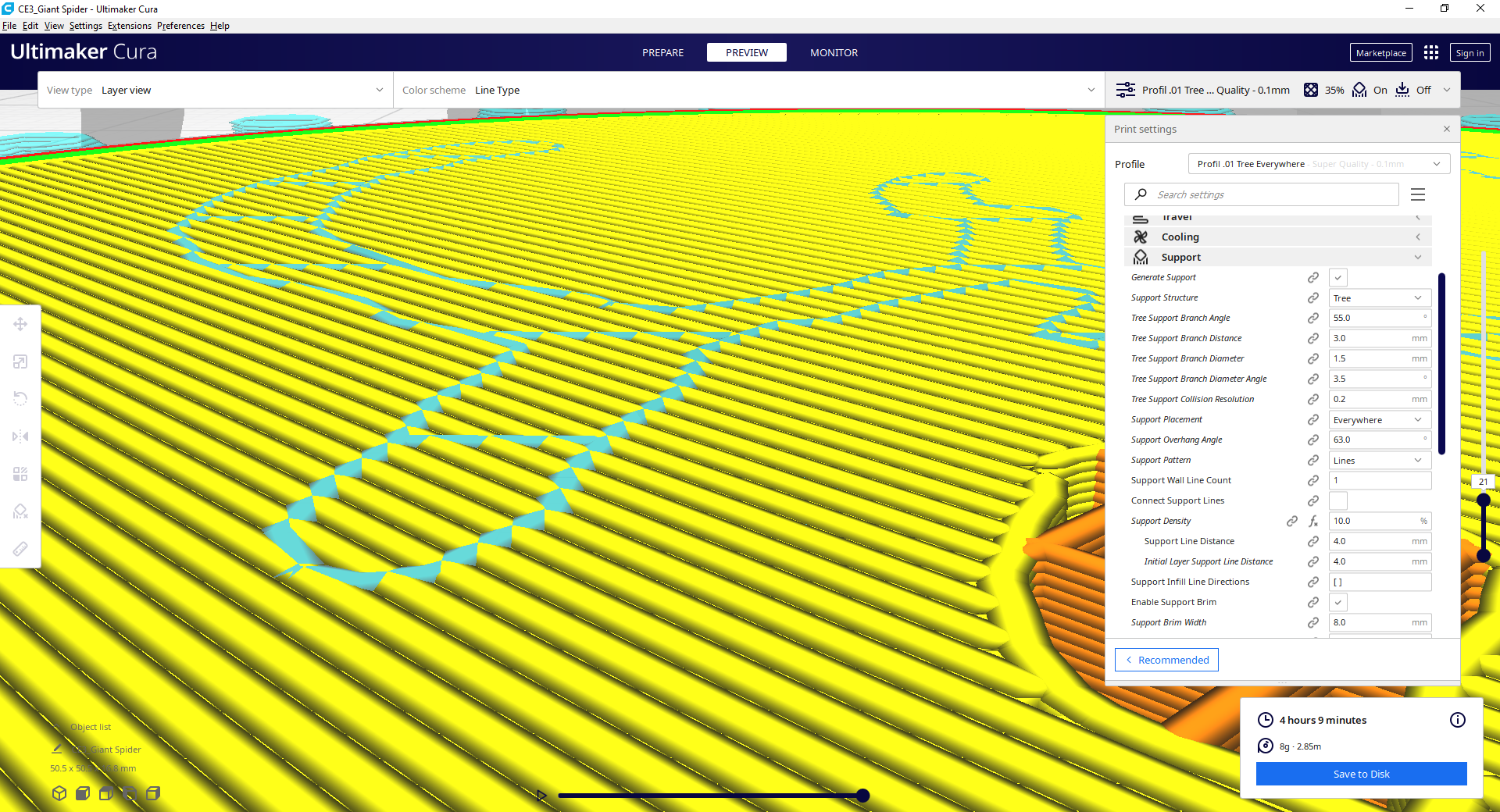This screenshot has height=812, width=1500.
Task: Click the simulation path slider handle
Action: pyautogui.click(x=862, y=796)
